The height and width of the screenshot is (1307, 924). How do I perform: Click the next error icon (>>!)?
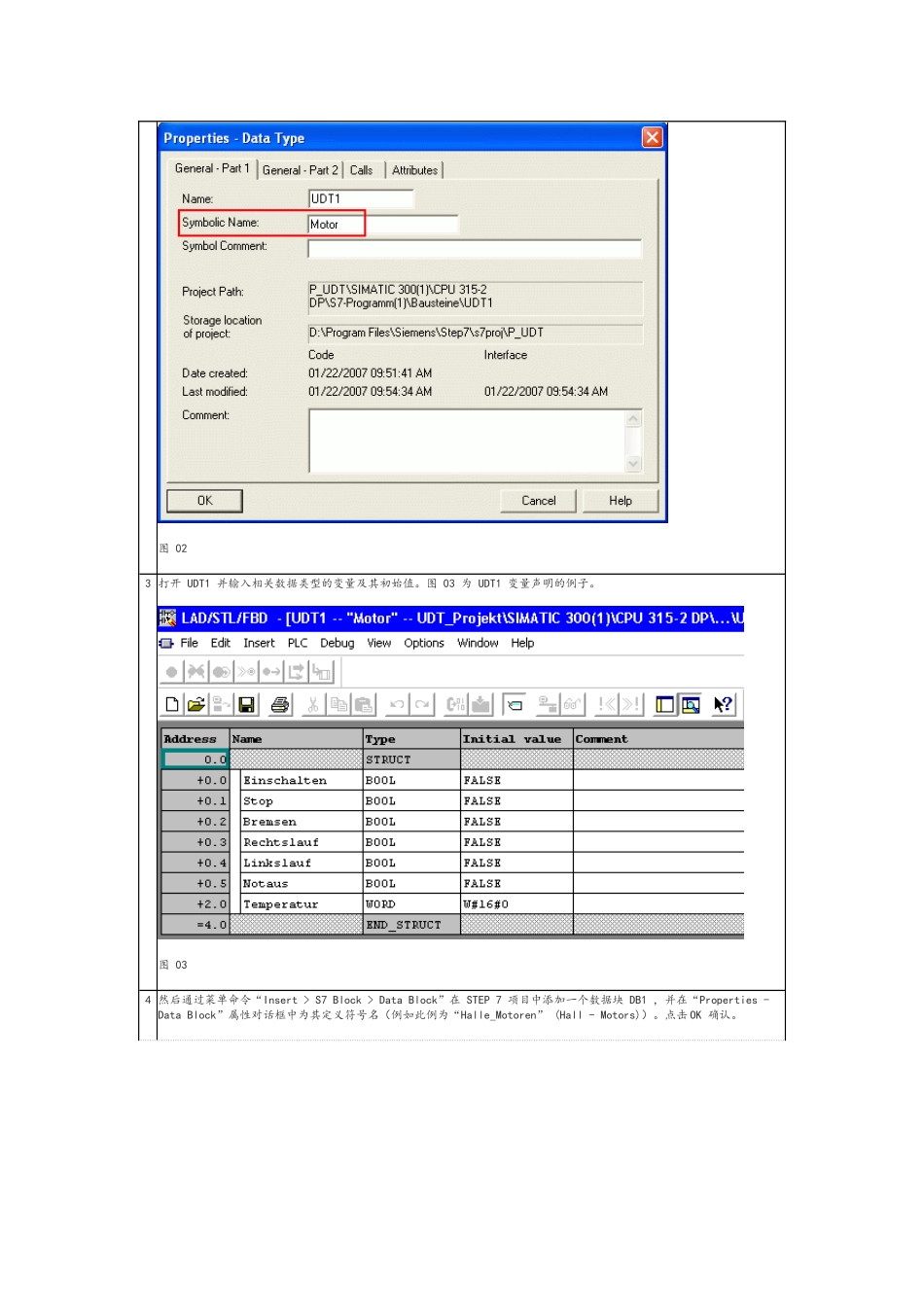[631, 705]
